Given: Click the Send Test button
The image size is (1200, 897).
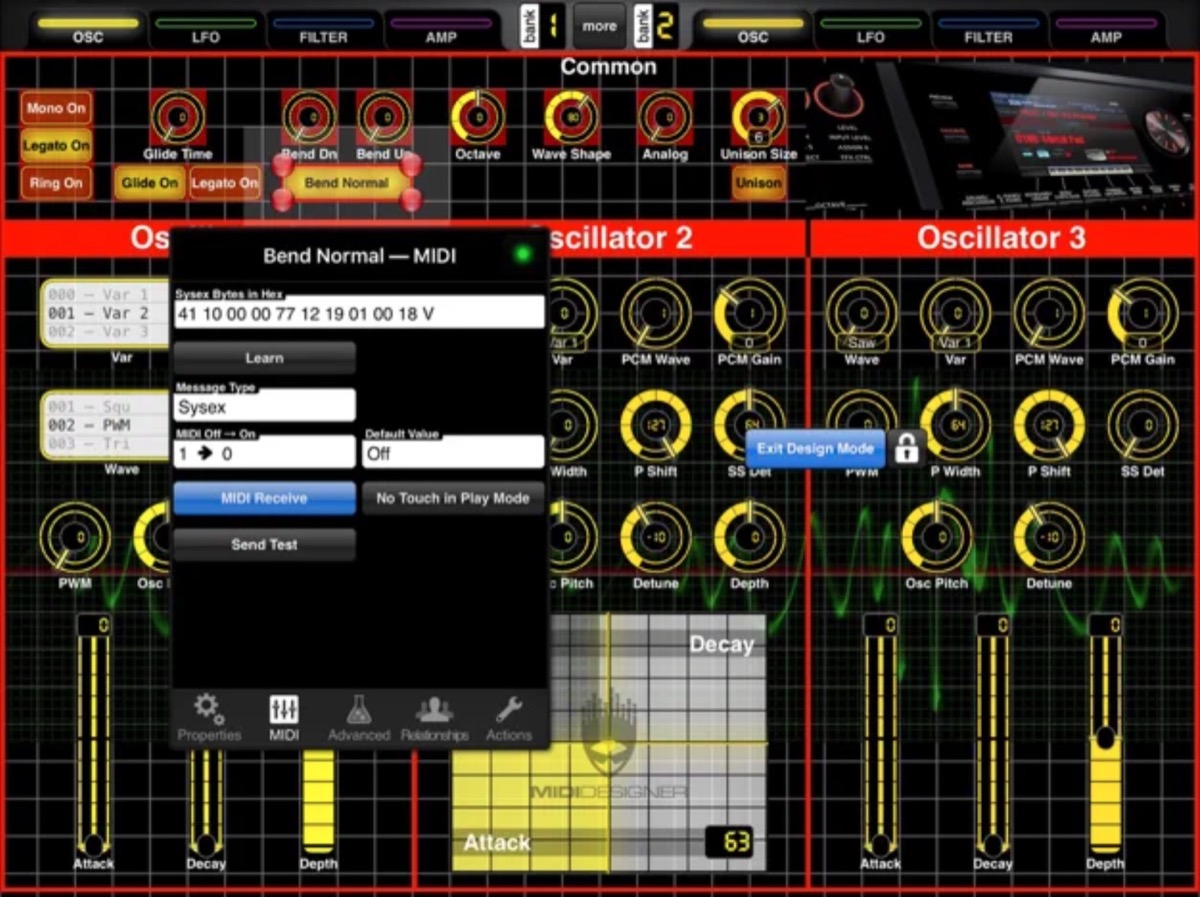Looking at the screenshot, I should coord(264,545).
